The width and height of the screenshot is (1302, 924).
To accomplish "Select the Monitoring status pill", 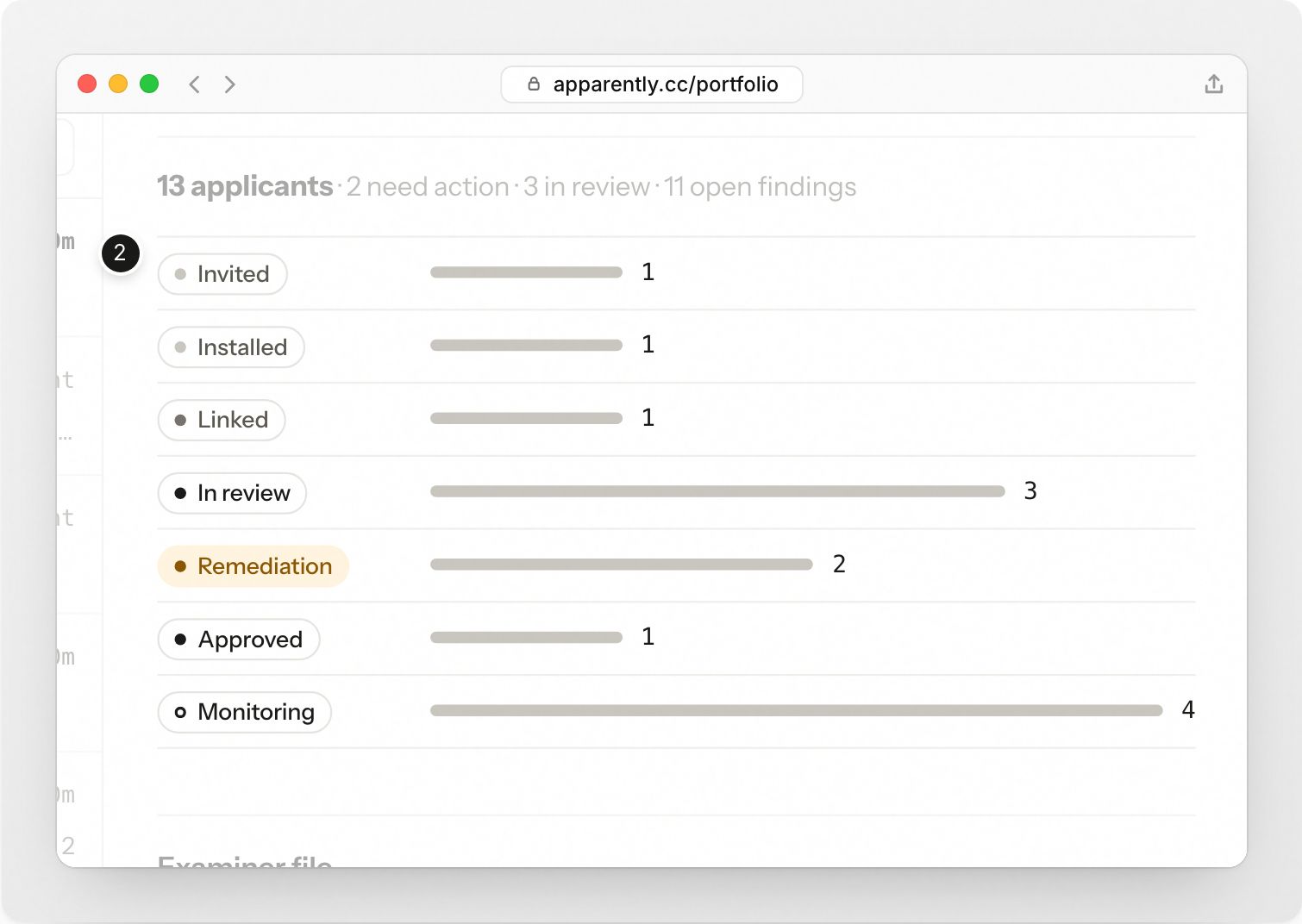I will click(x=245, y=712).
